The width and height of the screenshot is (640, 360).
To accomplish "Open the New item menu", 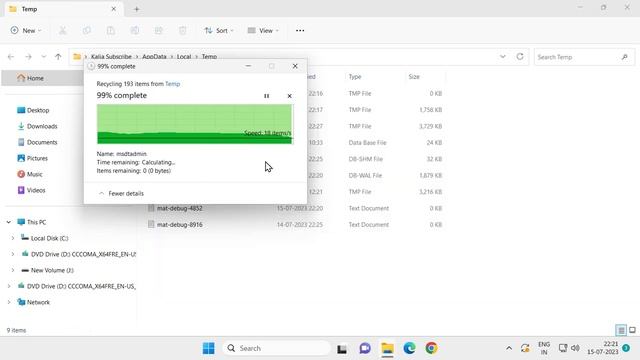I will point(26,31).
